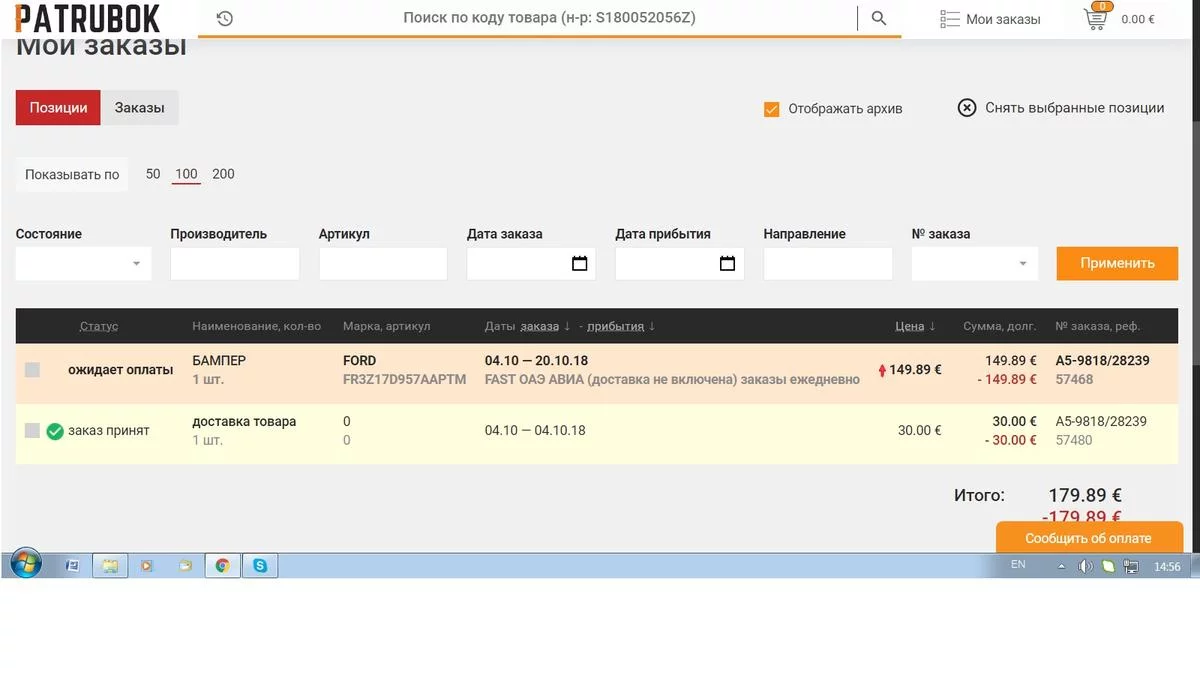Viewport: 1200px width, 675px height.
Task: Select the Позиции tab
Action: 58,108
